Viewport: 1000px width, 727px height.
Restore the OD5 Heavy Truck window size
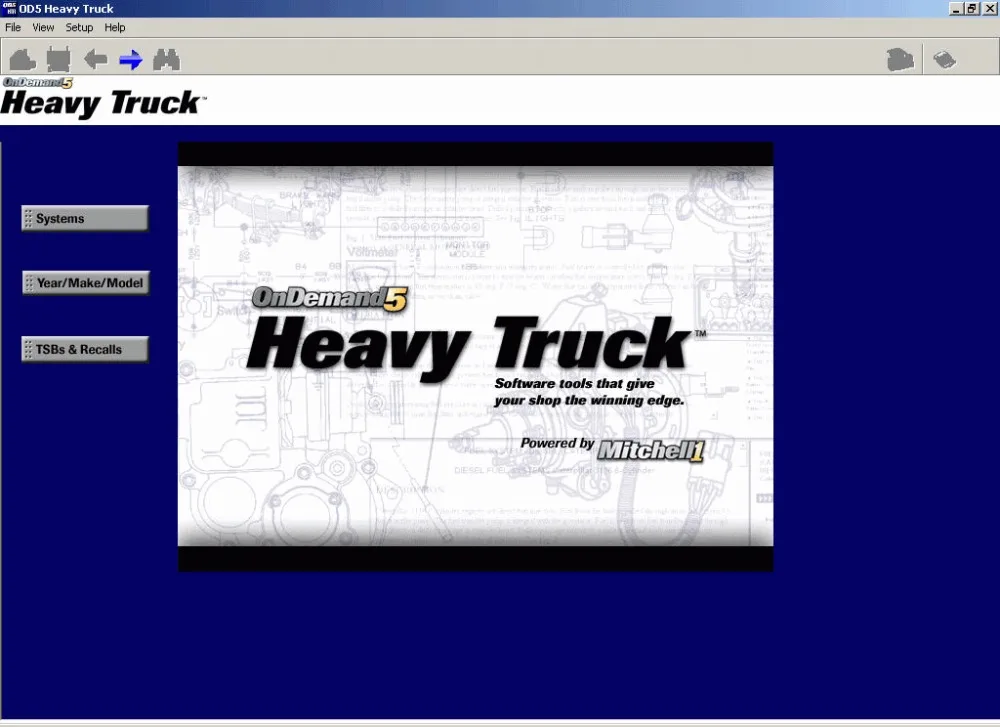(x=971, y=8)
